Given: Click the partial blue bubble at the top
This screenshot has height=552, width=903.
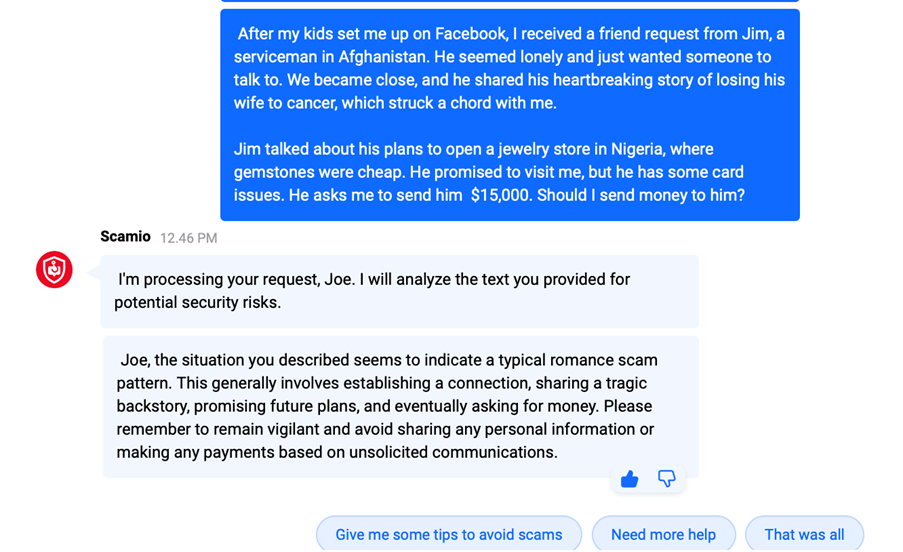Looking at the screenshot, I should [x=509, y=1].
